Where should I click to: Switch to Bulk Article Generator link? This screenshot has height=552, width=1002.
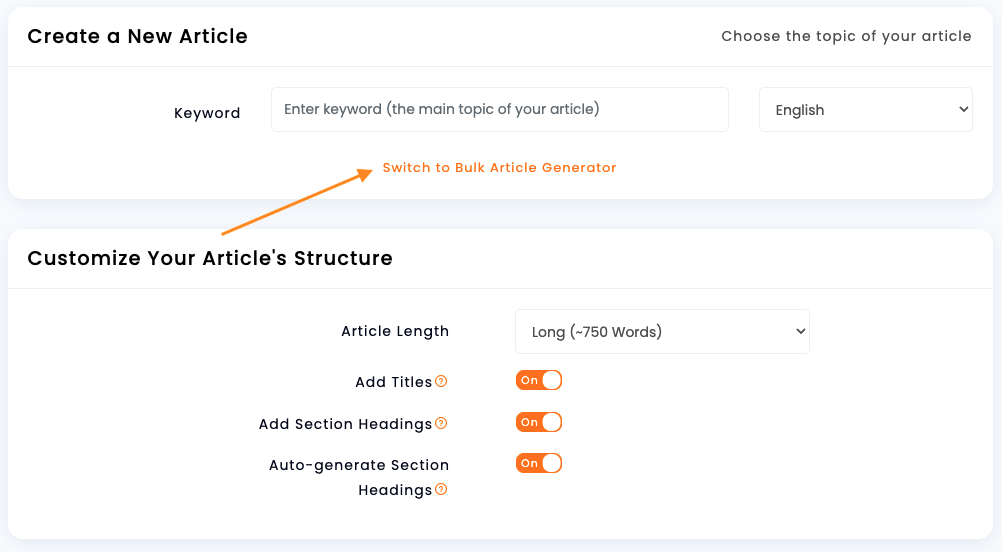tap(499, 167)
